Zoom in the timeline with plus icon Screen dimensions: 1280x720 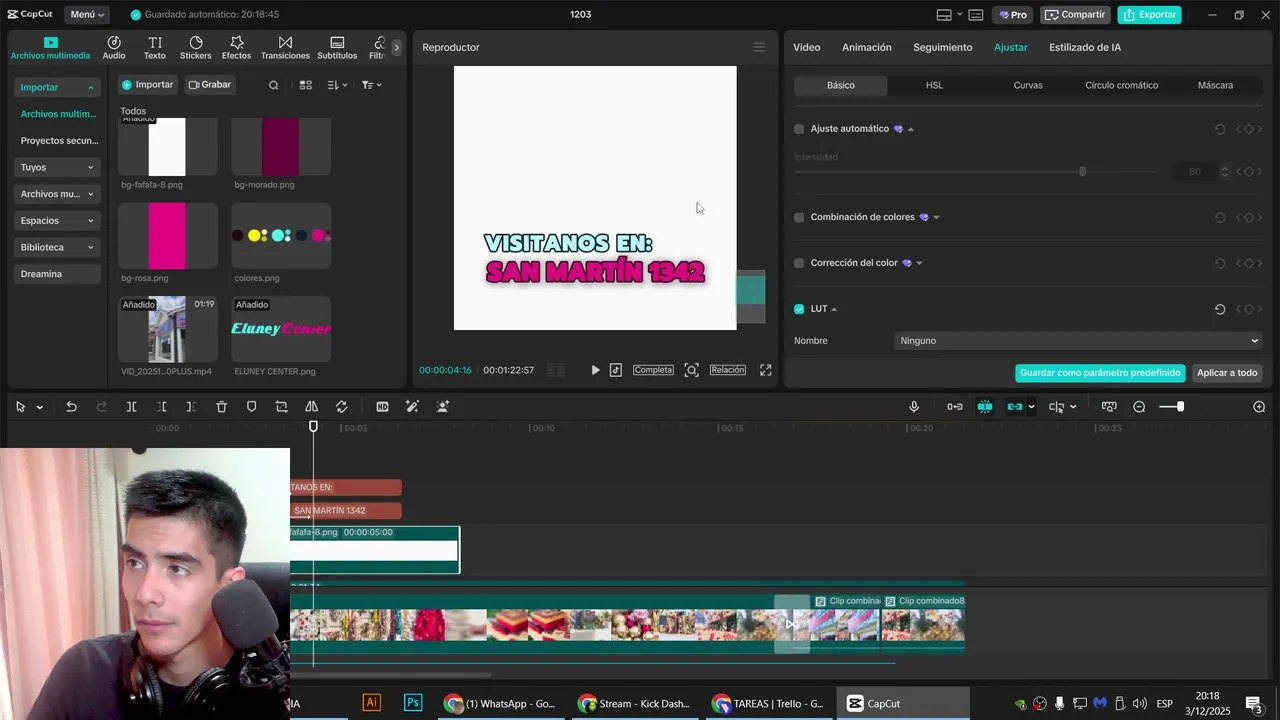[1259, 407]
